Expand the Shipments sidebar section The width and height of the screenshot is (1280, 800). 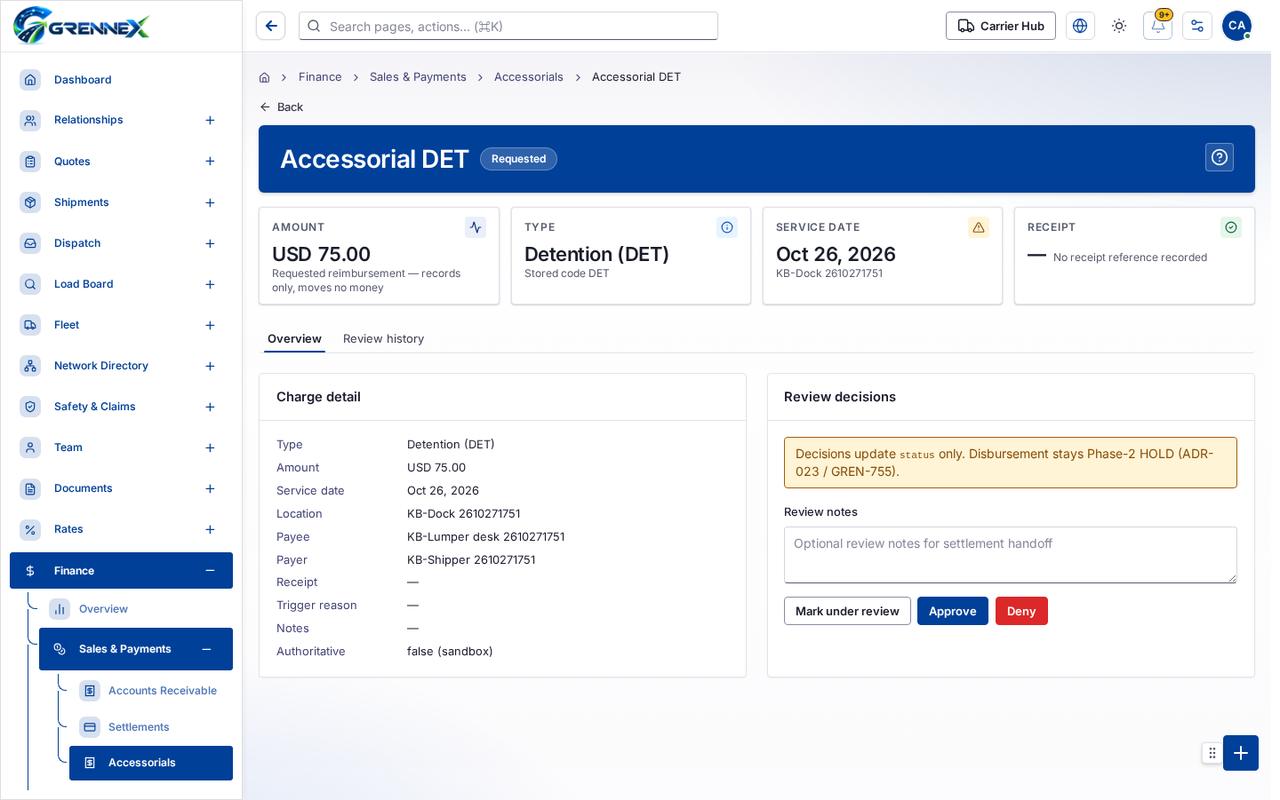coord(210,202)
